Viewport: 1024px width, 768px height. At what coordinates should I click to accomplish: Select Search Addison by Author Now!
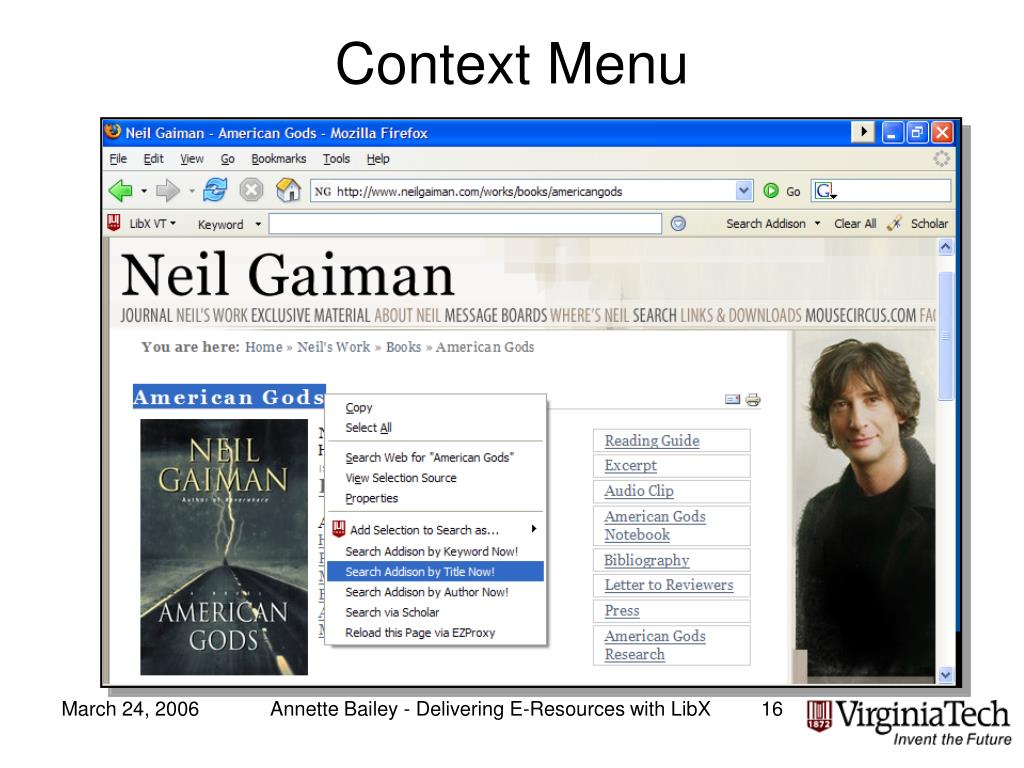tap(435, 592)
